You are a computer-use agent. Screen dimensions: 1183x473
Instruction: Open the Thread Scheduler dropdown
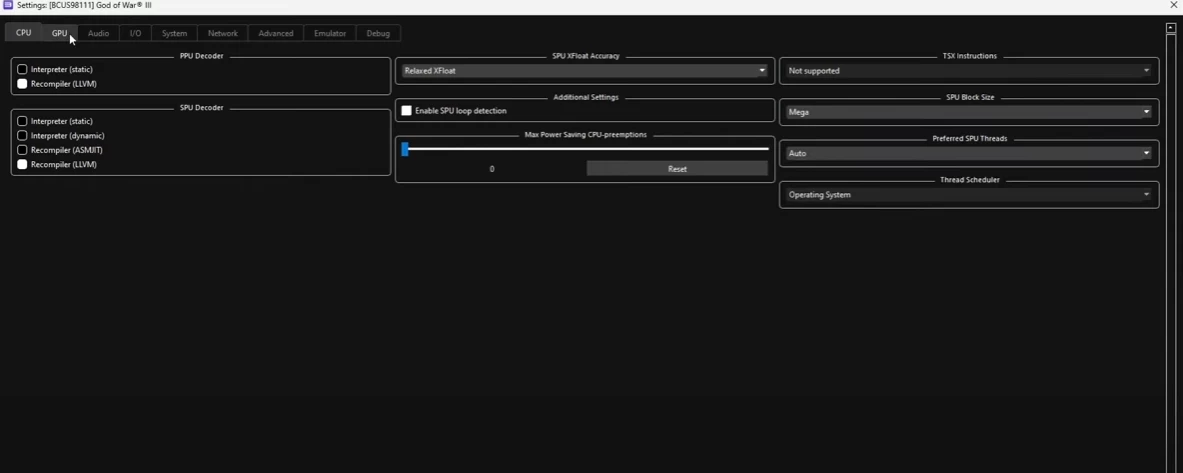(968, 195)
